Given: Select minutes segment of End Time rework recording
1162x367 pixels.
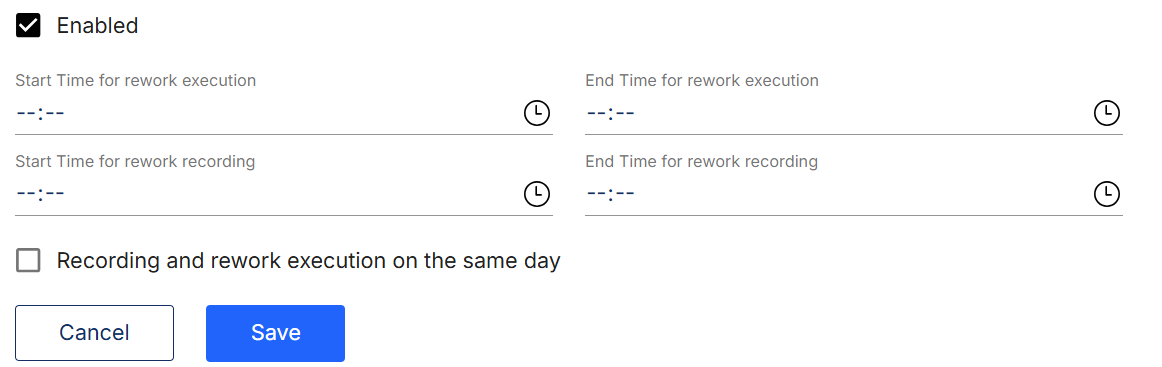Looking at the screenshot, I should [625, 194].
